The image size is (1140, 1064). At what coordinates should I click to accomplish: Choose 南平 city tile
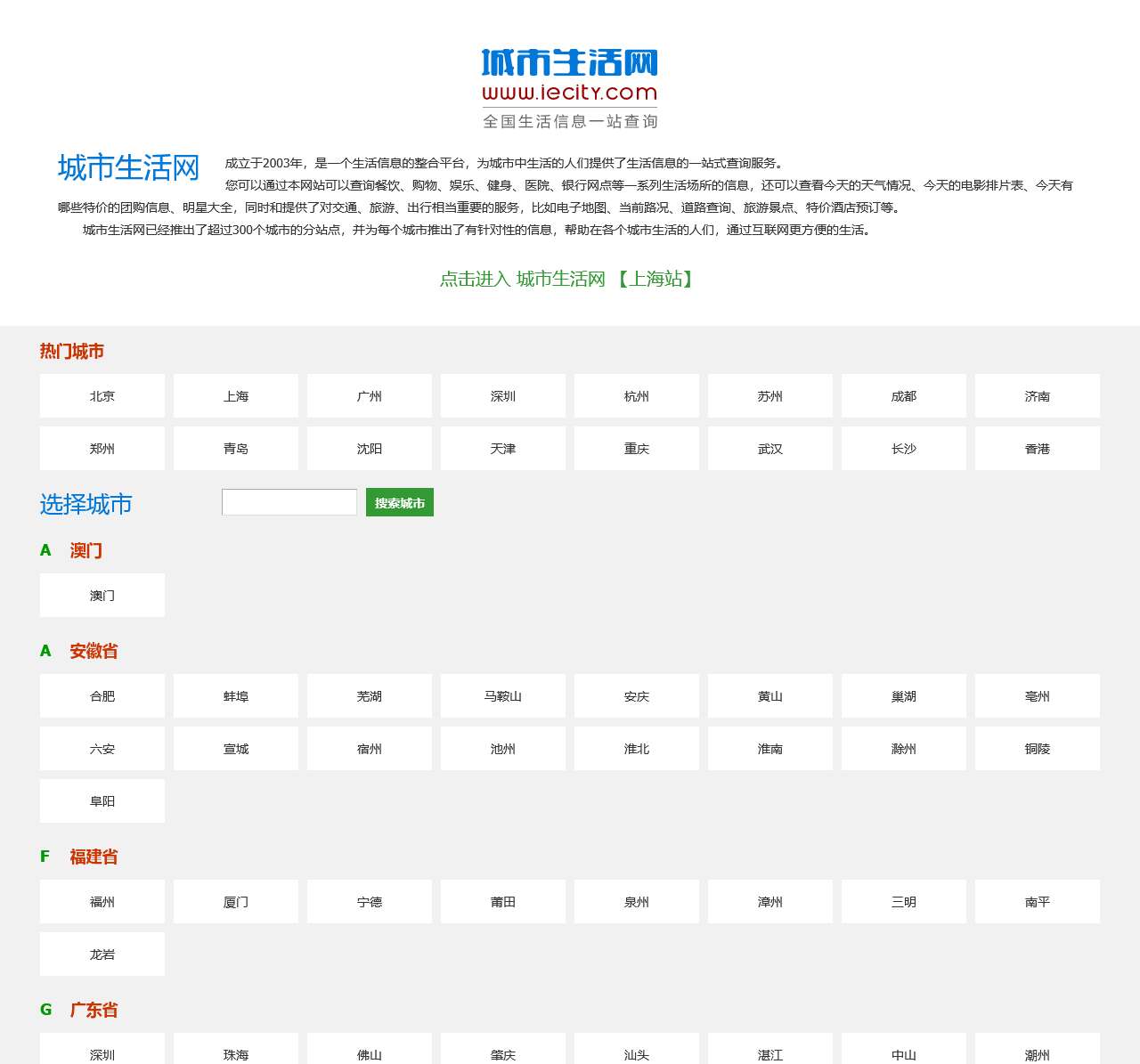[x=1038, y=902]
